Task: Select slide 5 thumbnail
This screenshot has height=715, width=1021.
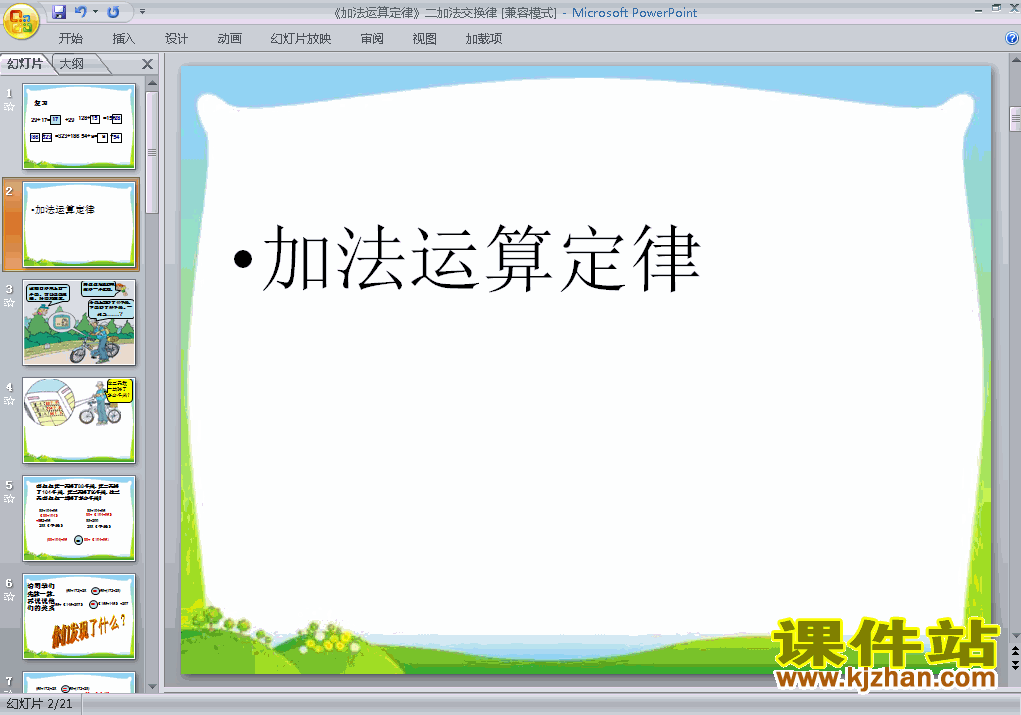Action: pyautogui.click(x=79, y=518)
